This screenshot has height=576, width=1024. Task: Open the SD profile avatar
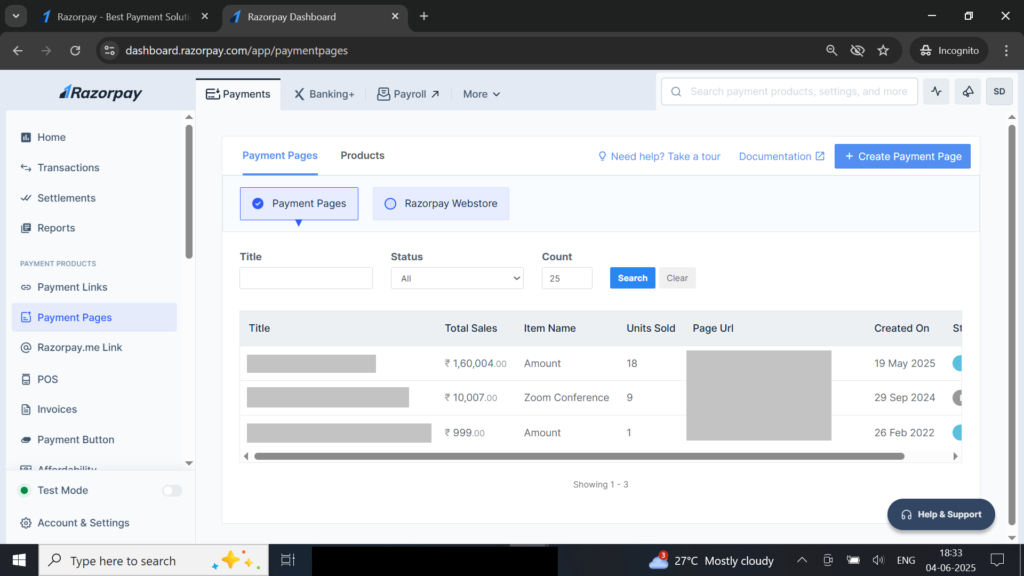(998, 92)
